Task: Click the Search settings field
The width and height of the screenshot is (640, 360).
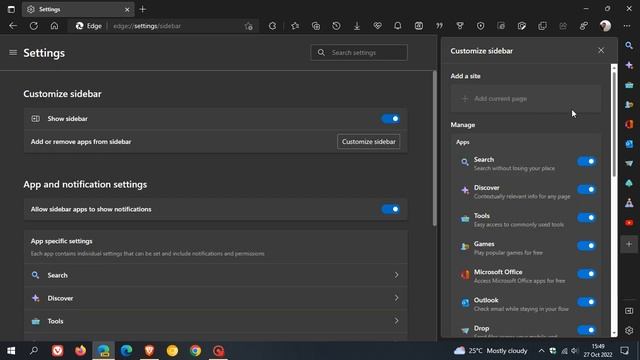Action: (359, 53)
